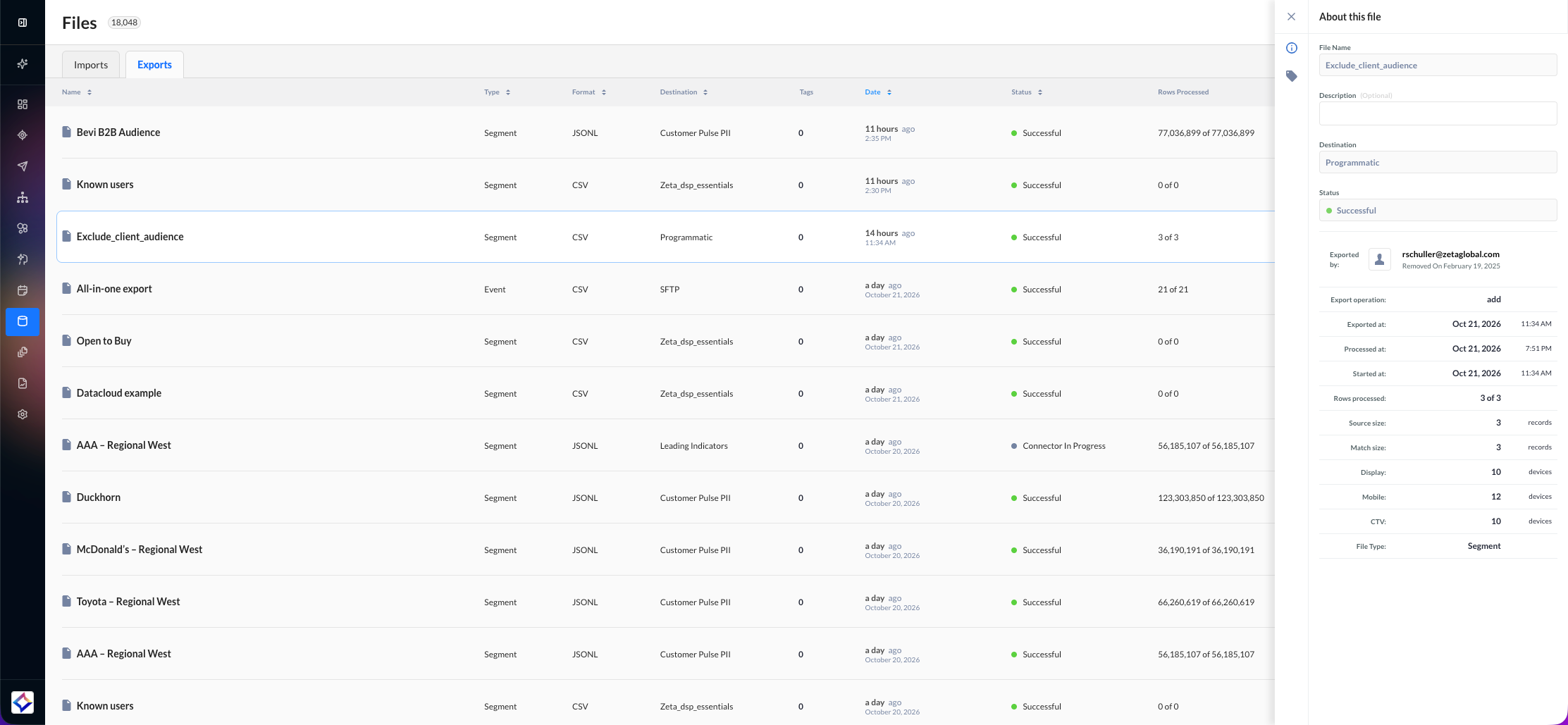Open the hierarchy tree icon in sidebar
Image resolution: width=1568 pixels, height=725 pixels.
(23, 197)
